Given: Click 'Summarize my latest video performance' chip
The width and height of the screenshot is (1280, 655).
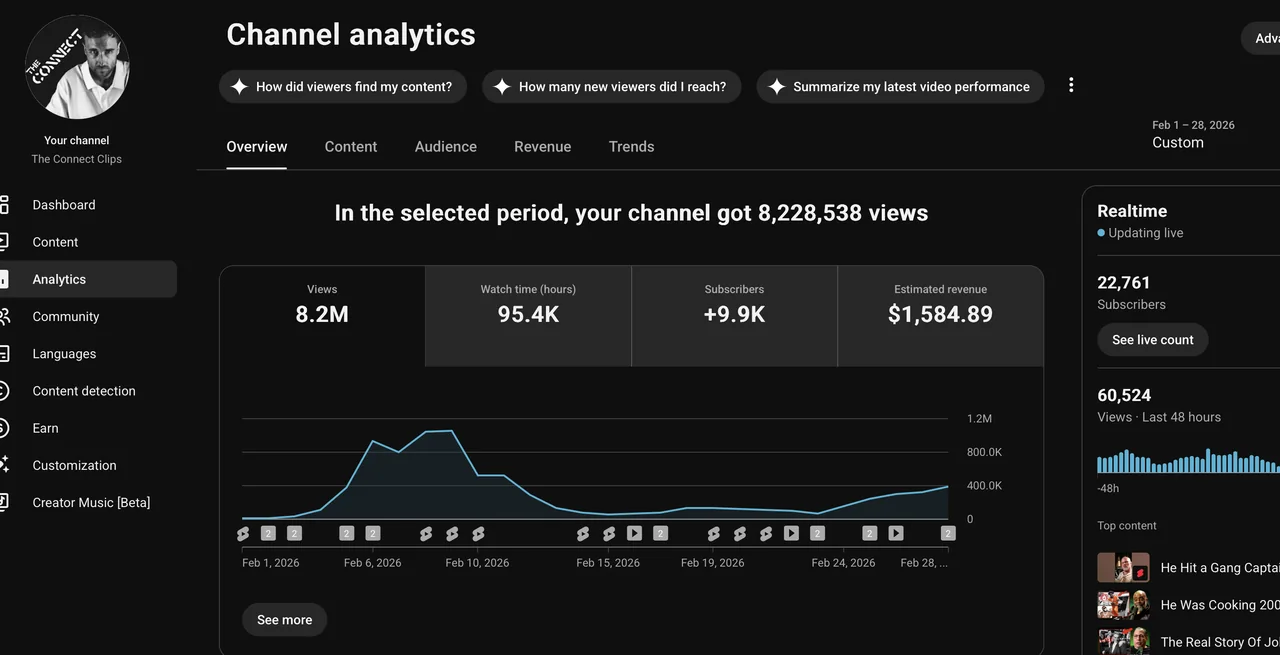Looking at the screenshot, I should tap(900, 87).
